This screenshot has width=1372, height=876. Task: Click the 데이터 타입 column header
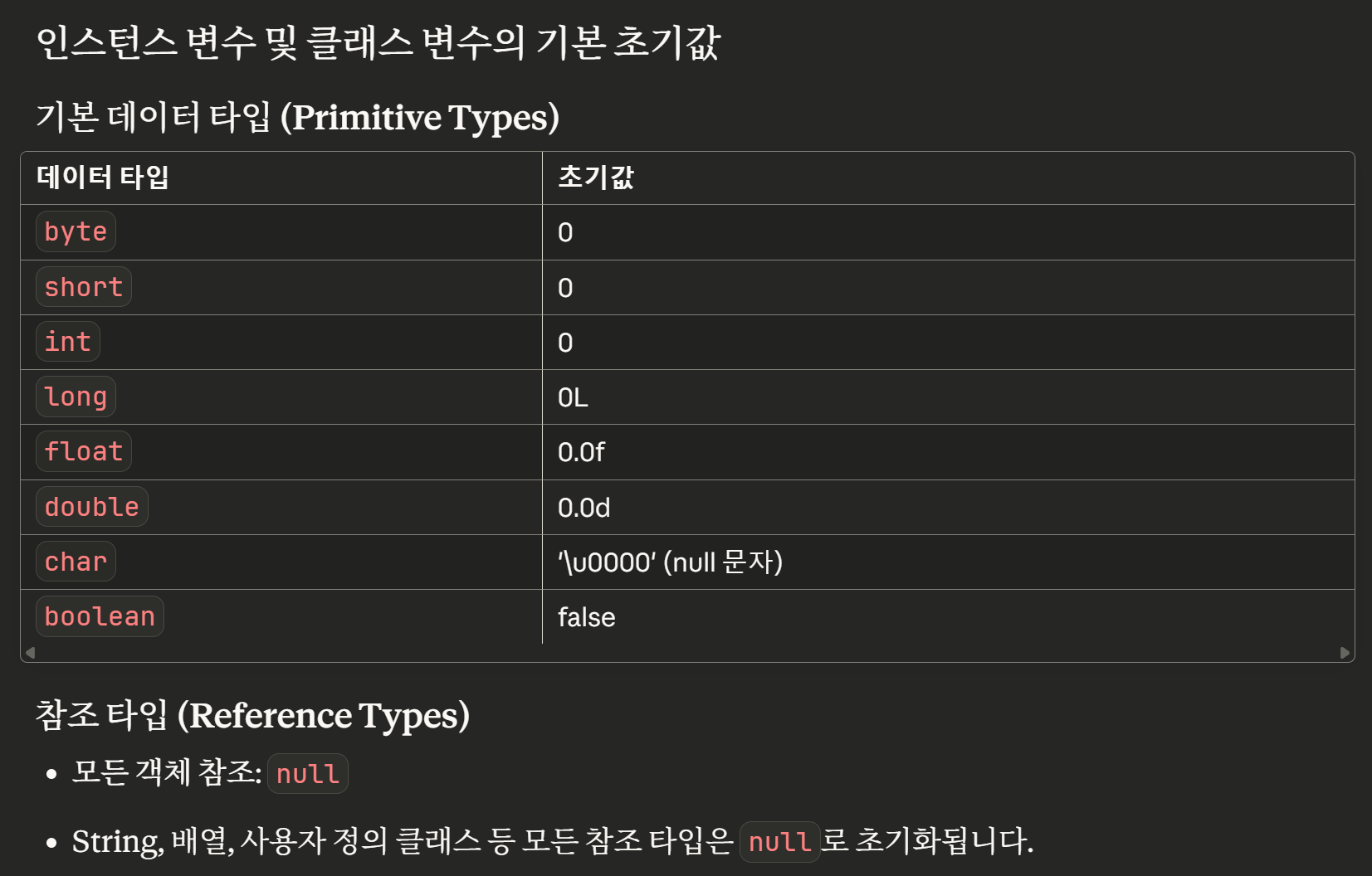[103, 178]
